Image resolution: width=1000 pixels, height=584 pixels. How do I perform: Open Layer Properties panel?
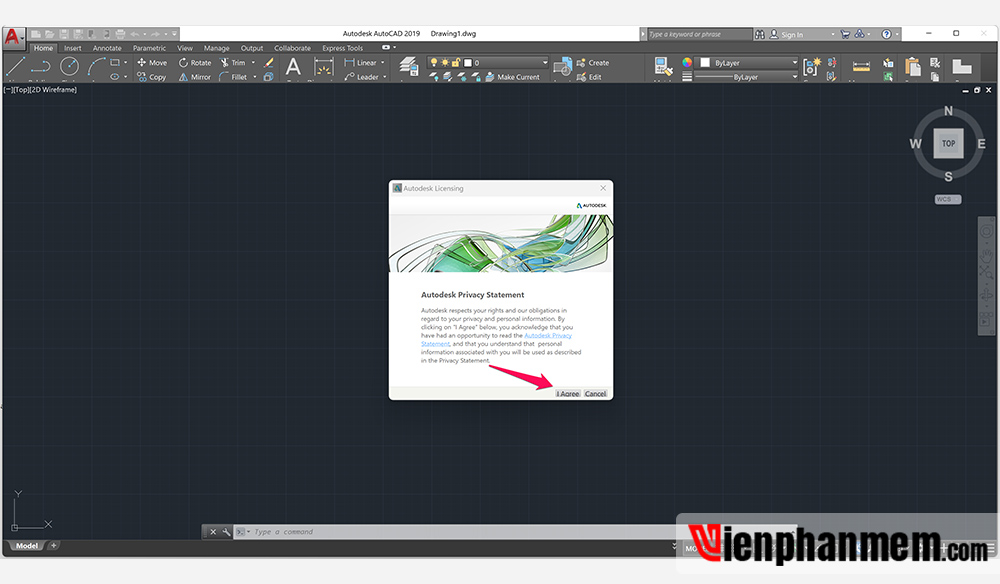[x=408, y=67]
